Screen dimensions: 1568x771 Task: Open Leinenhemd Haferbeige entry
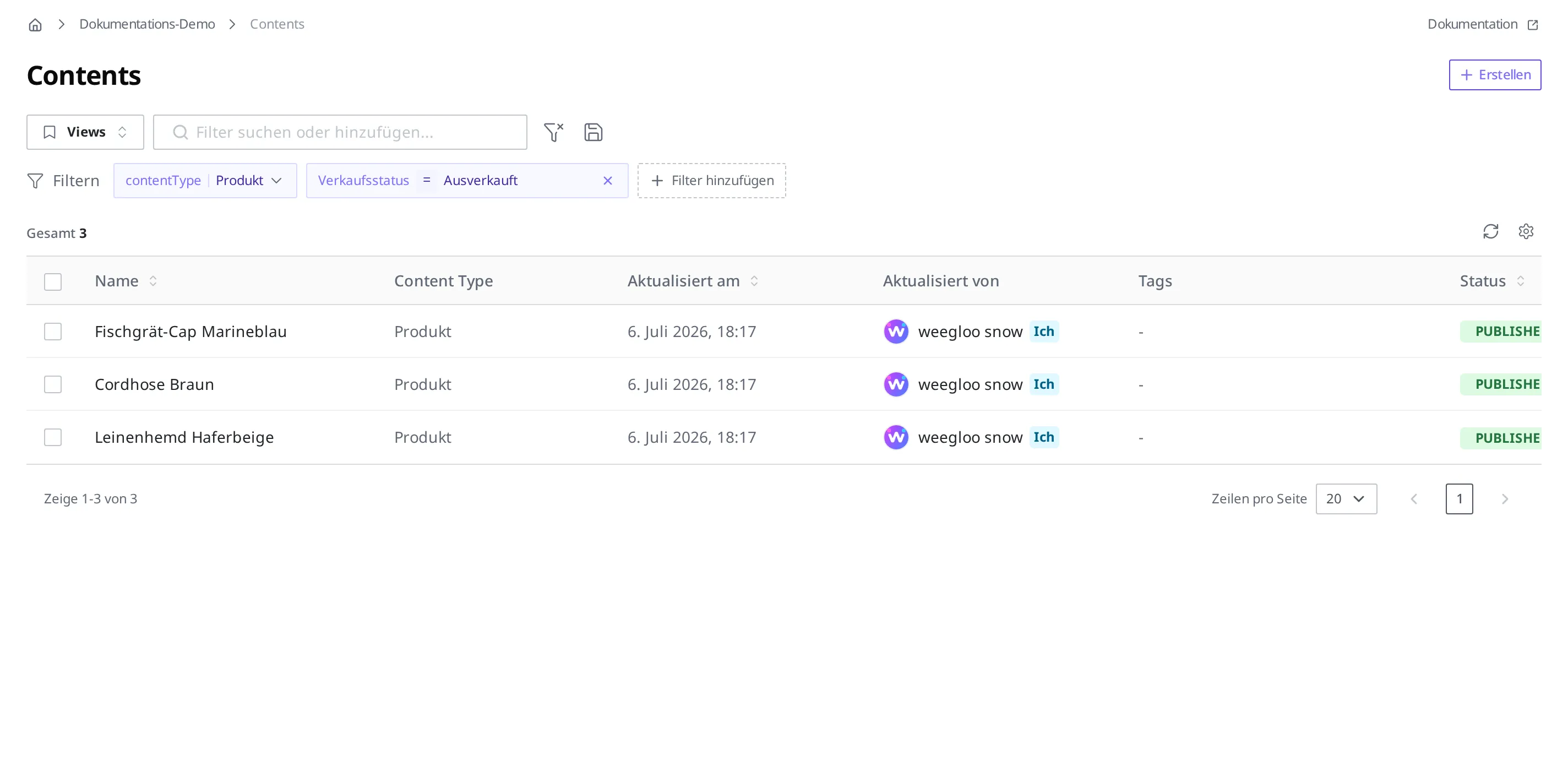pos(184,437)
